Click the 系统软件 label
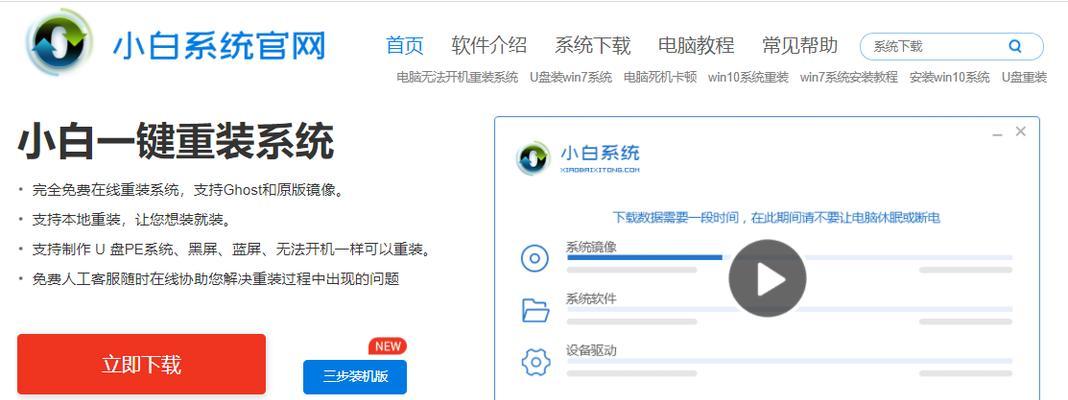1068x400 pixels. (591, 298)
